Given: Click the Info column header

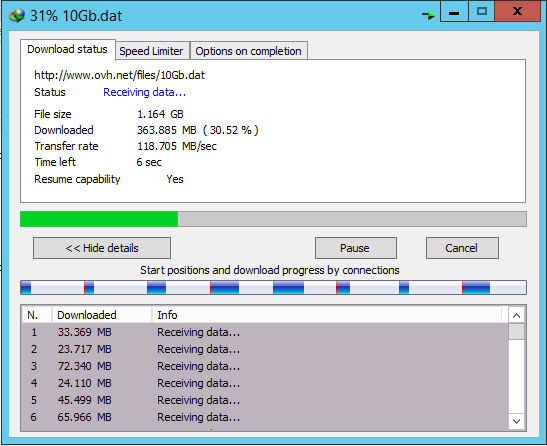Looking at the screenshot, I should [327, 315].
